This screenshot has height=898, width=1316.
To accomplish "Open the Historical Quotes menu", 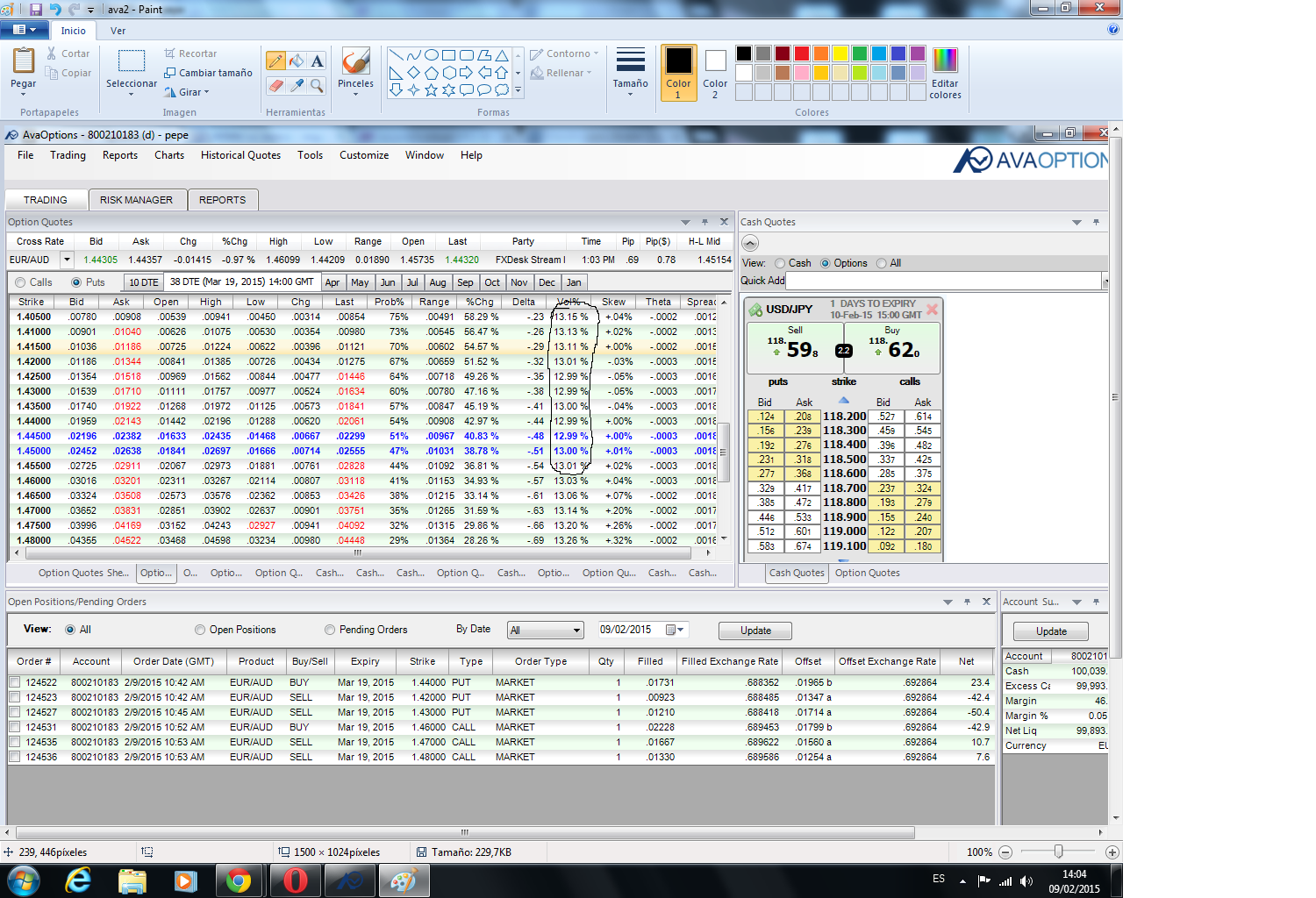I will pos(240,155).
